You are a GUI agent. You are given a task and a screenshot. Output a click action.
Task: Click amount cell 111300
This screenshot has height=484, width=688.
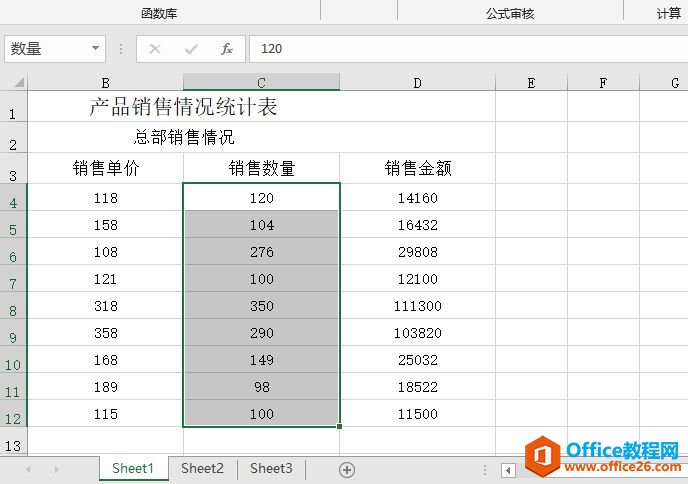[x=417, y=305]
